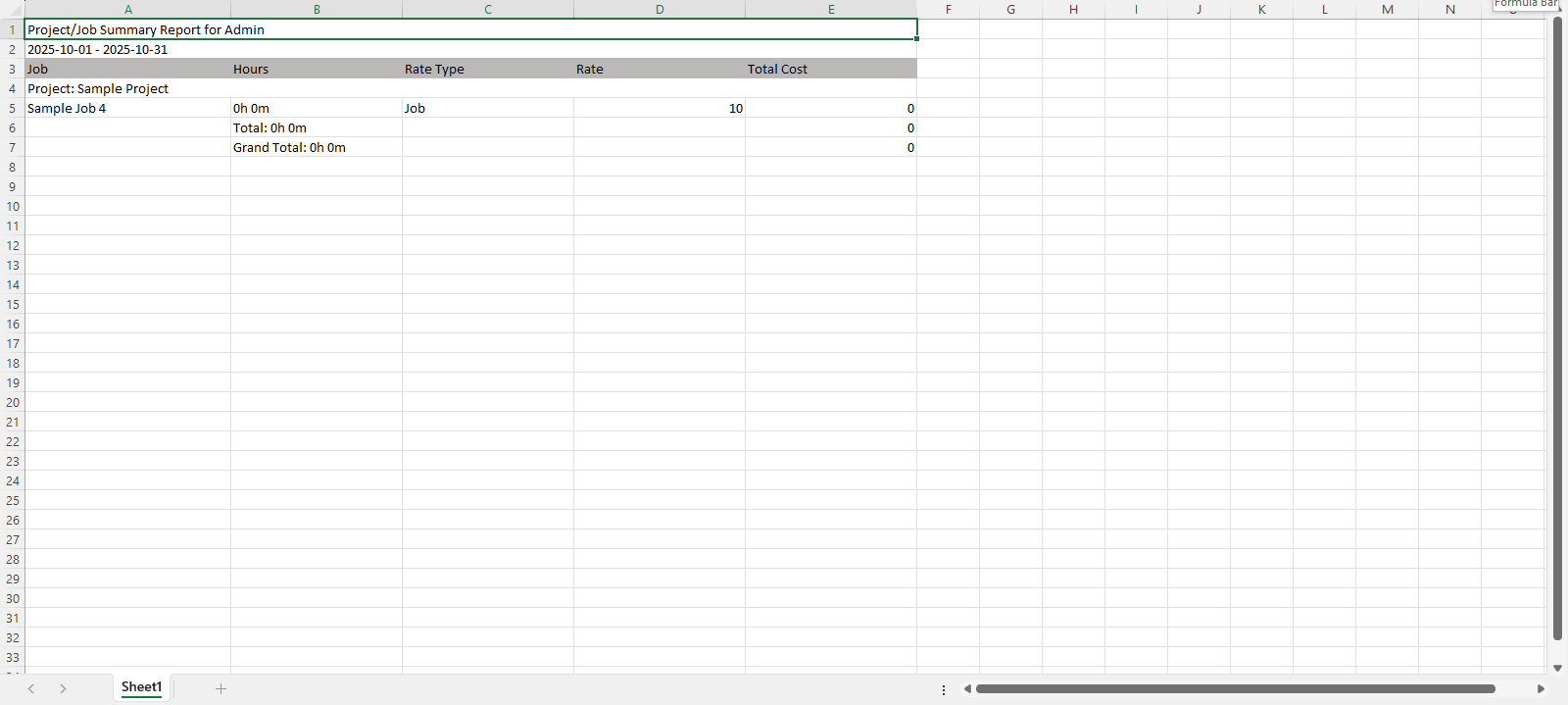Viewport: 1568px width, 705px height.
Task: Select the Total Cost header cell
Action: pos(830,69)
